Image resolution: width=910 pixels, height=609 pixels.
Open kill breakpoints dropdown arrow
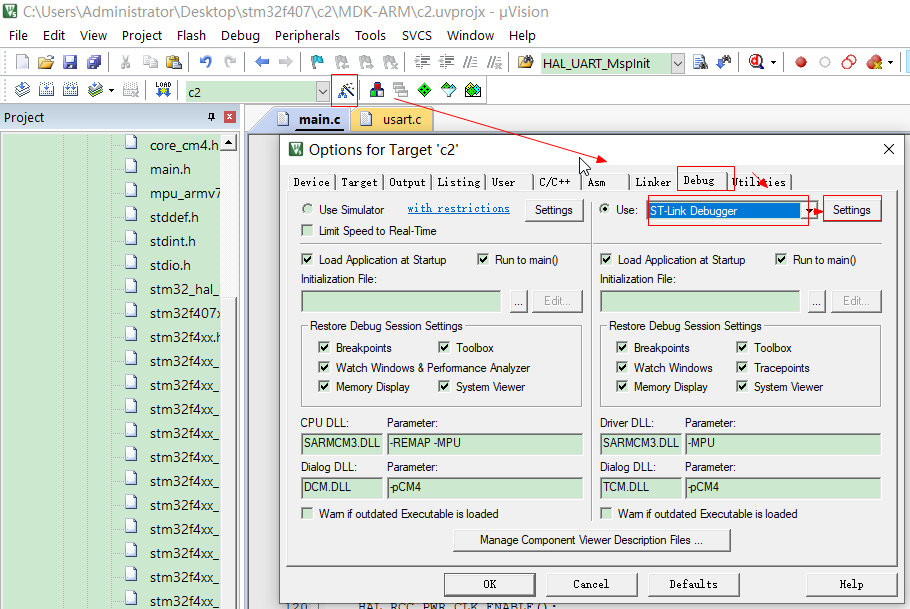tap(890, 62)
